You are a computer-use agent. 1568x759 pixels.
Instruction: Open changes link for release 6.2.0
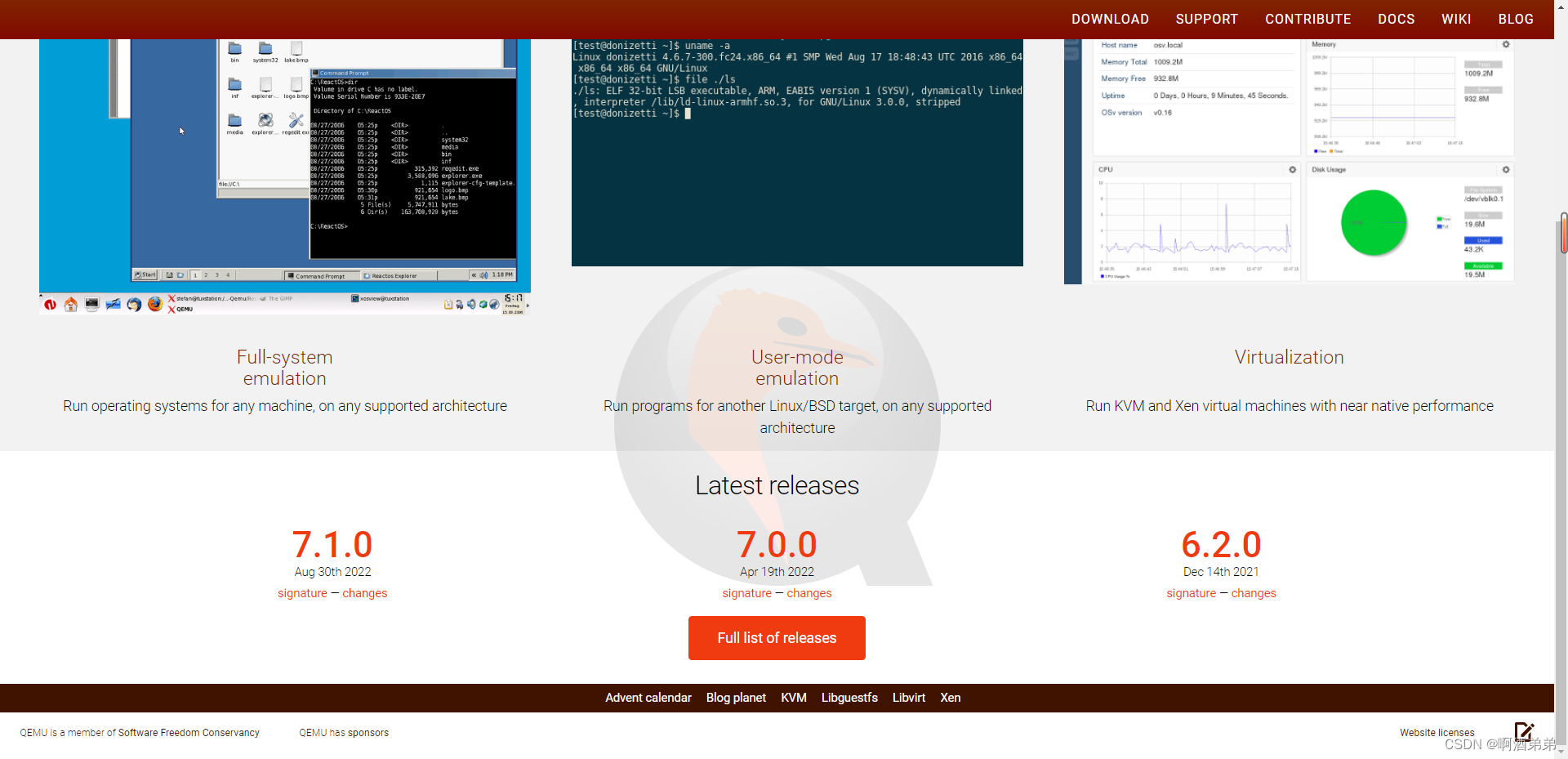point(1253,593)
